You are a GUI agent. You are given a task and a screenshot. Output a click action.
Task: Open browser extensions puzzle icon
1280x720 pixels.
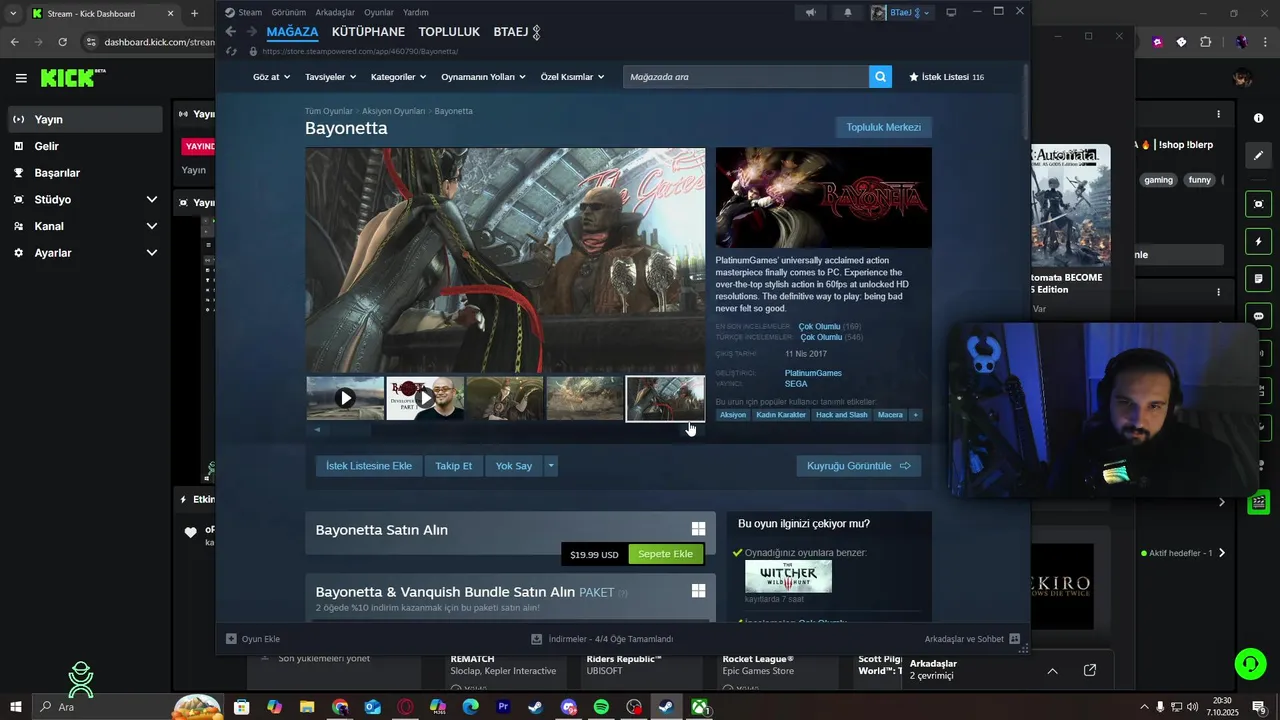1206,42
